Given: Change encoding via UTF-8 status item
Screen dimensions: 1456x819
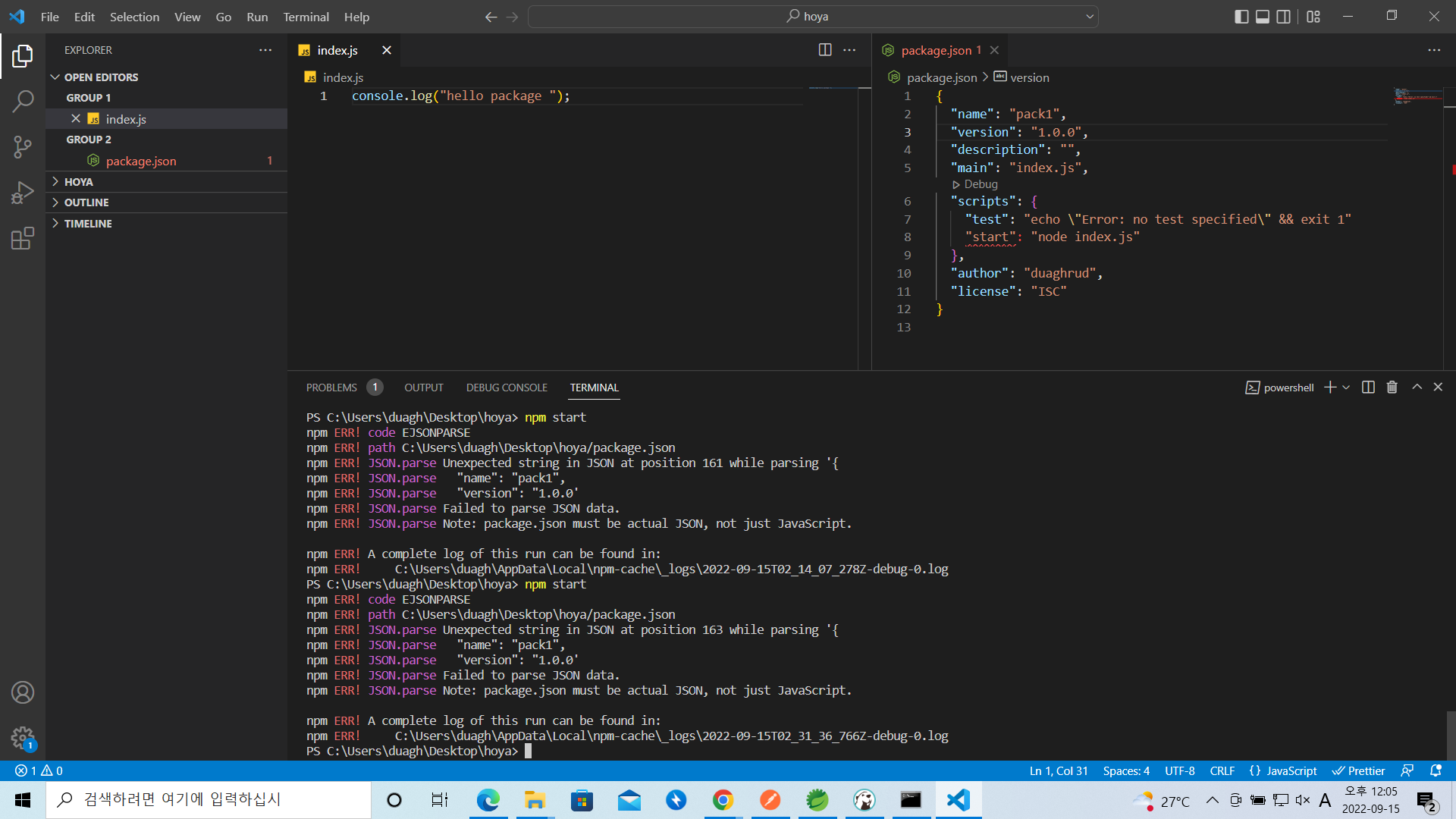Looking at the screenshot, I should [1180, 770].
